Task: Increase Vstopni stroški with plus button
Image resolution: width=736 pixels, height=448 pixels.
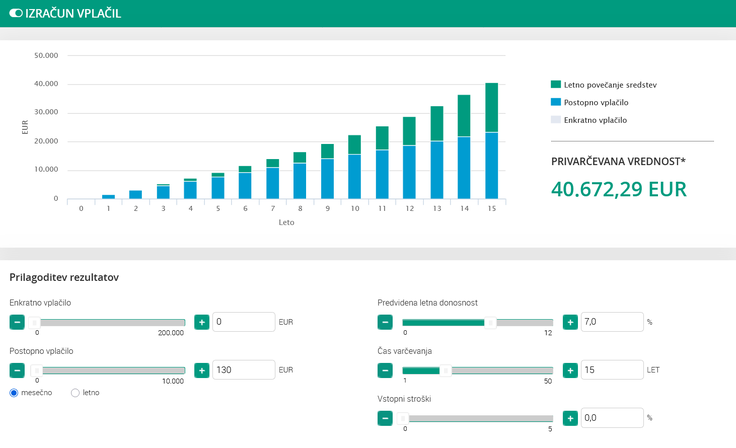Action: (570, 418)
